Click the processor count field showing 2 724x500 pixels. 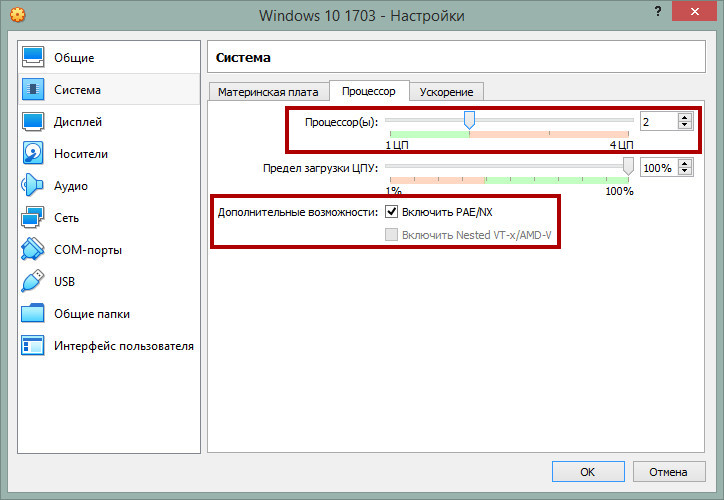pos(659,121)
